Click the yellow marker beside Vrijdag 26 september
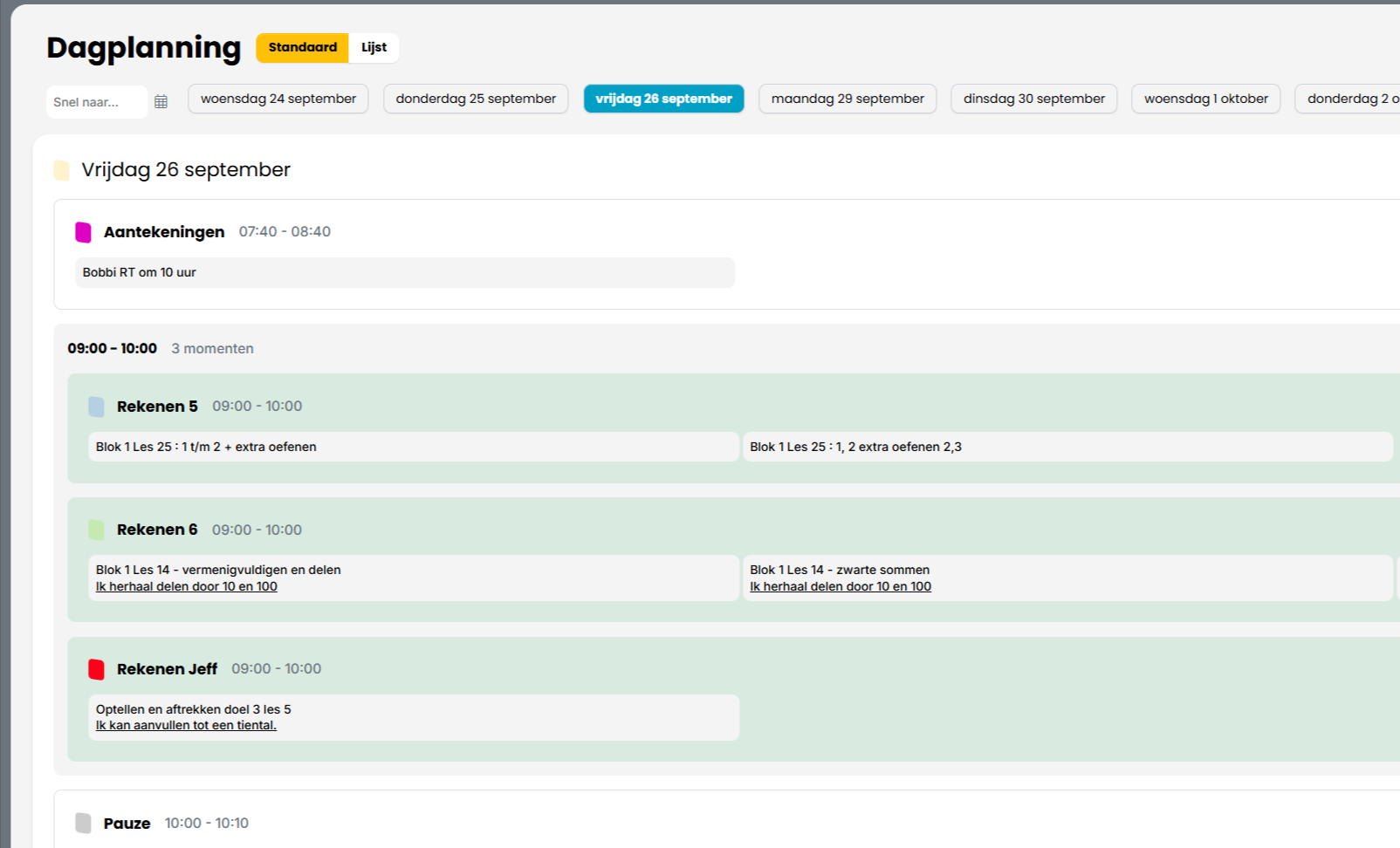This screenshot has height=848, width=1400. (62, 170)
